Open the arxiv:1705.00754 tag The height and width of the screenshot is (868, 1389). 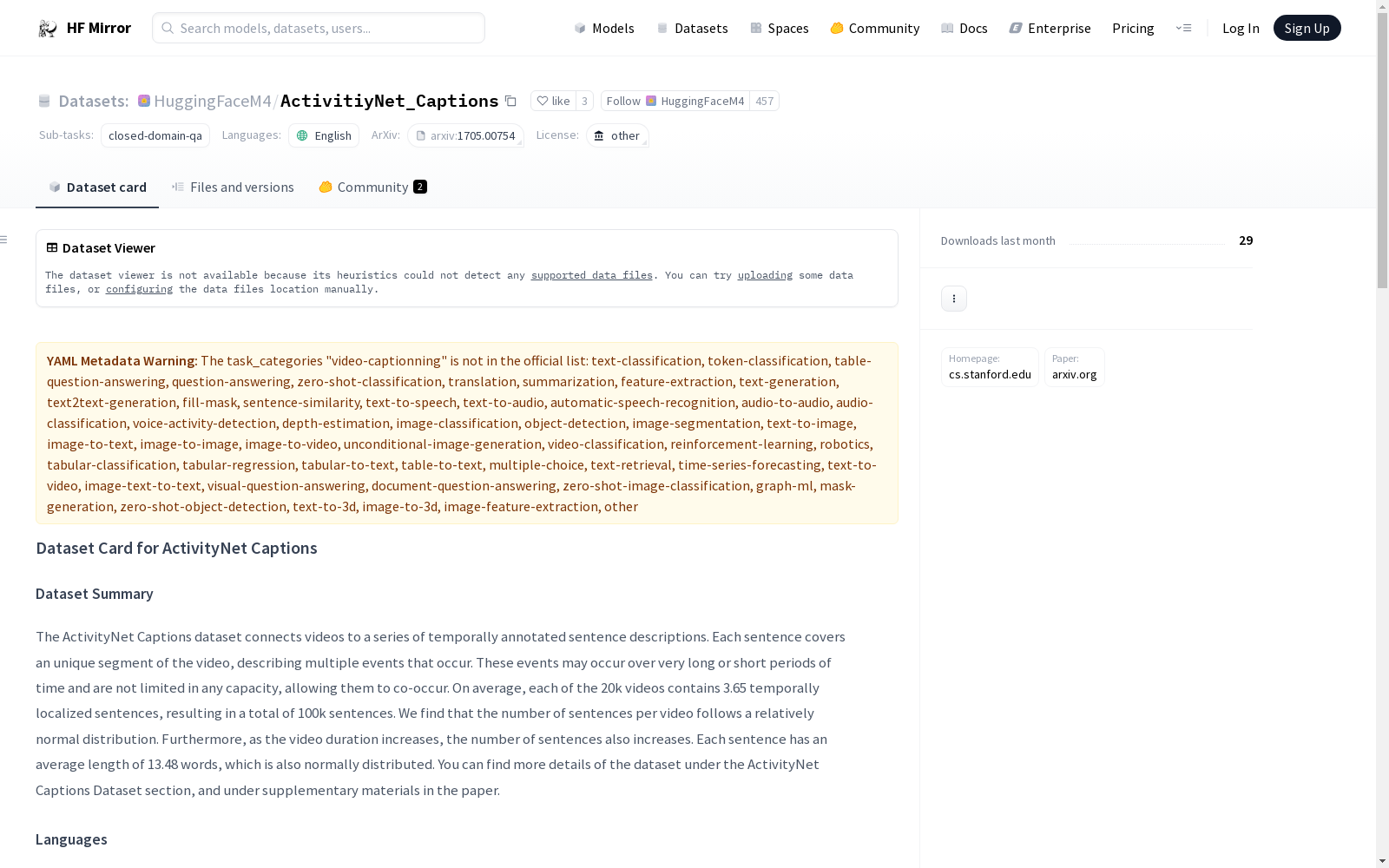pyautogui.click(x=465, y=135)
